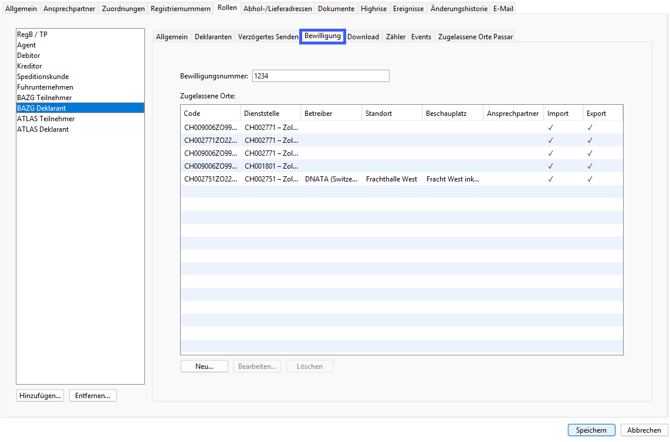The image size is (670, 442).
Task: Toggle Import checkmark in the CH002751ZO22 row
Action: pos(550,179)
